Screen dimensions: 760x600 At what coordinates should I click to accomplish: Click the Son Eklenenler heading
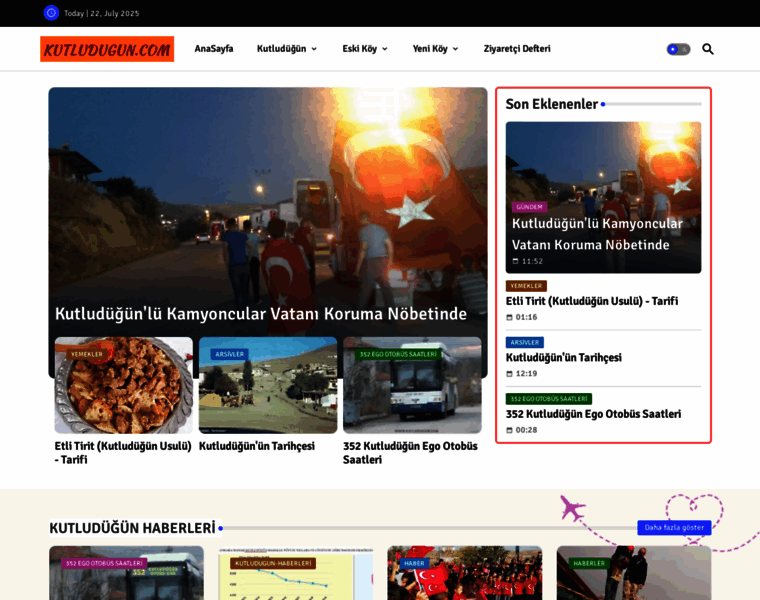click(552, 104)
